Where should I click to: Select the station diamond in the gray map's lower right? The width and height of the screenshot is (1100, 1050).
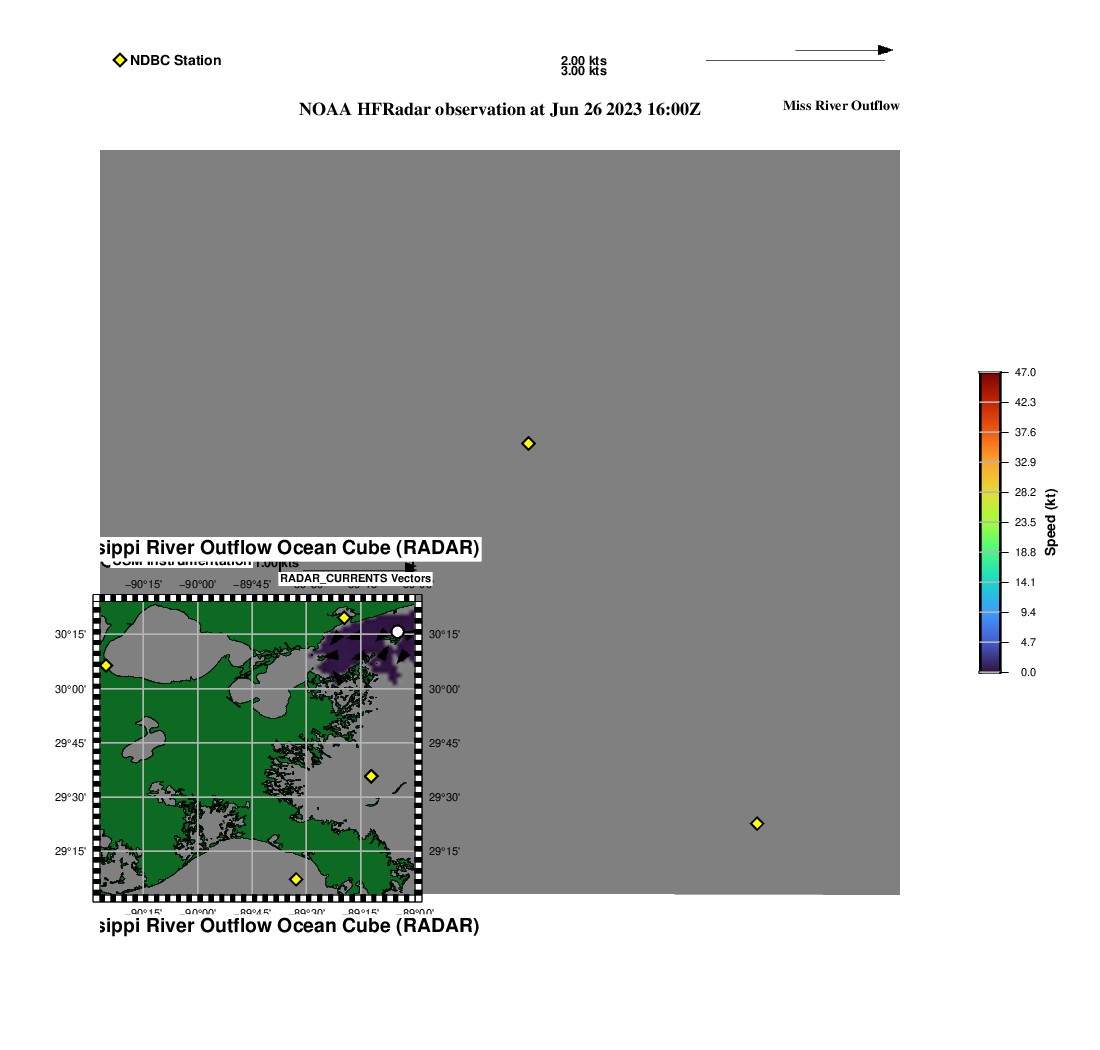(x=756, y=823)
